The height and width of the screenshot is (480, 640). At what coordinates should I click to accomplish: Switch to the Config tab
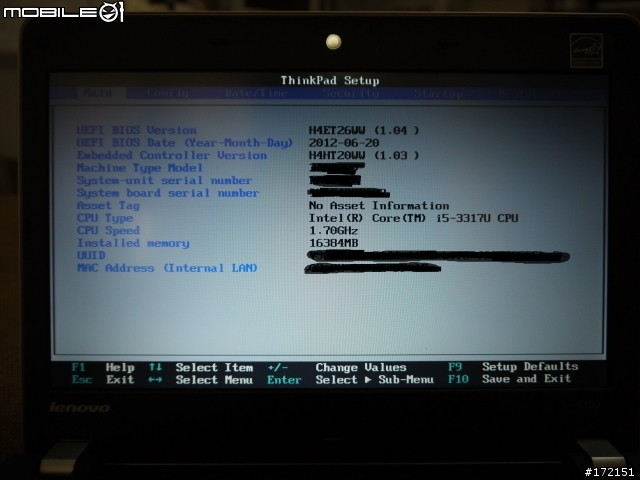(x=168, y=93)
